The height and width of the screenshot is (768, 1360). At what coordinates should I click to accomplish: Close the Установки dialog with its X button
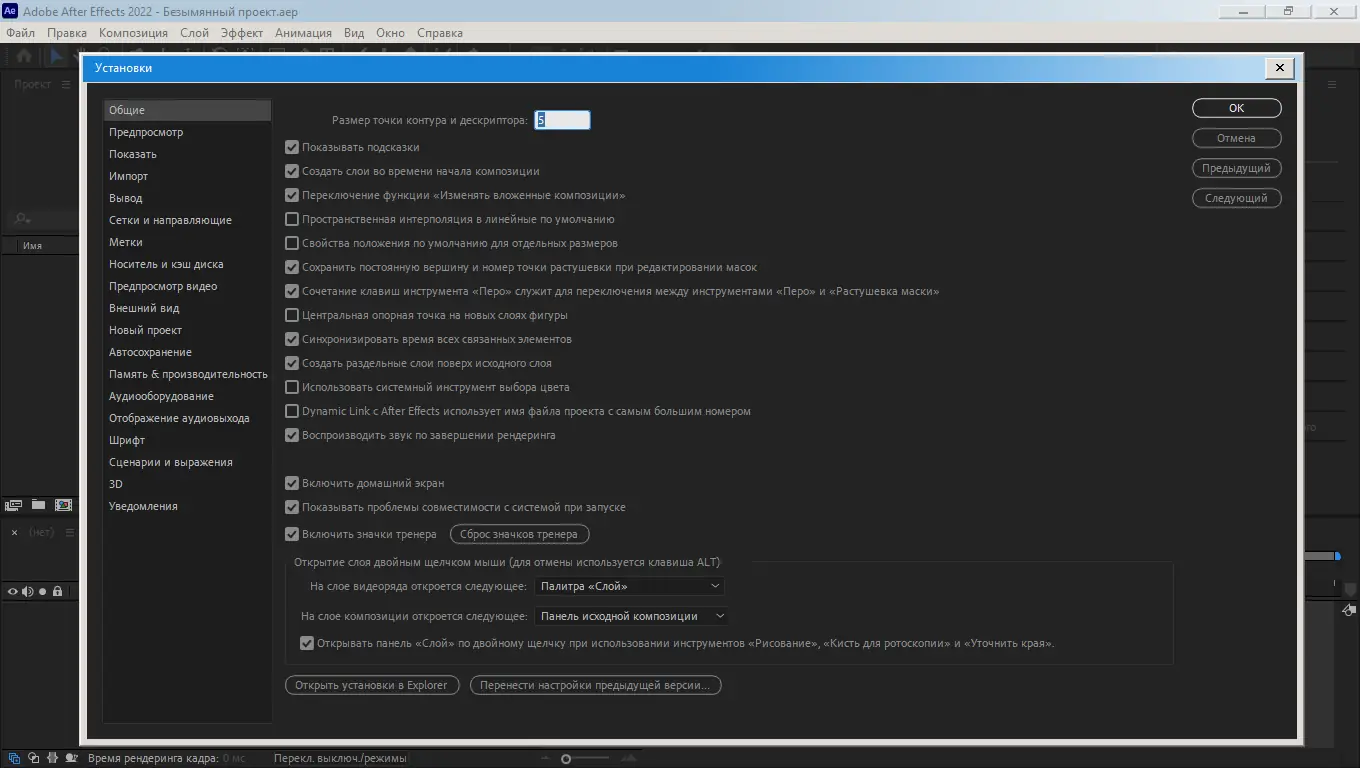1280,68
